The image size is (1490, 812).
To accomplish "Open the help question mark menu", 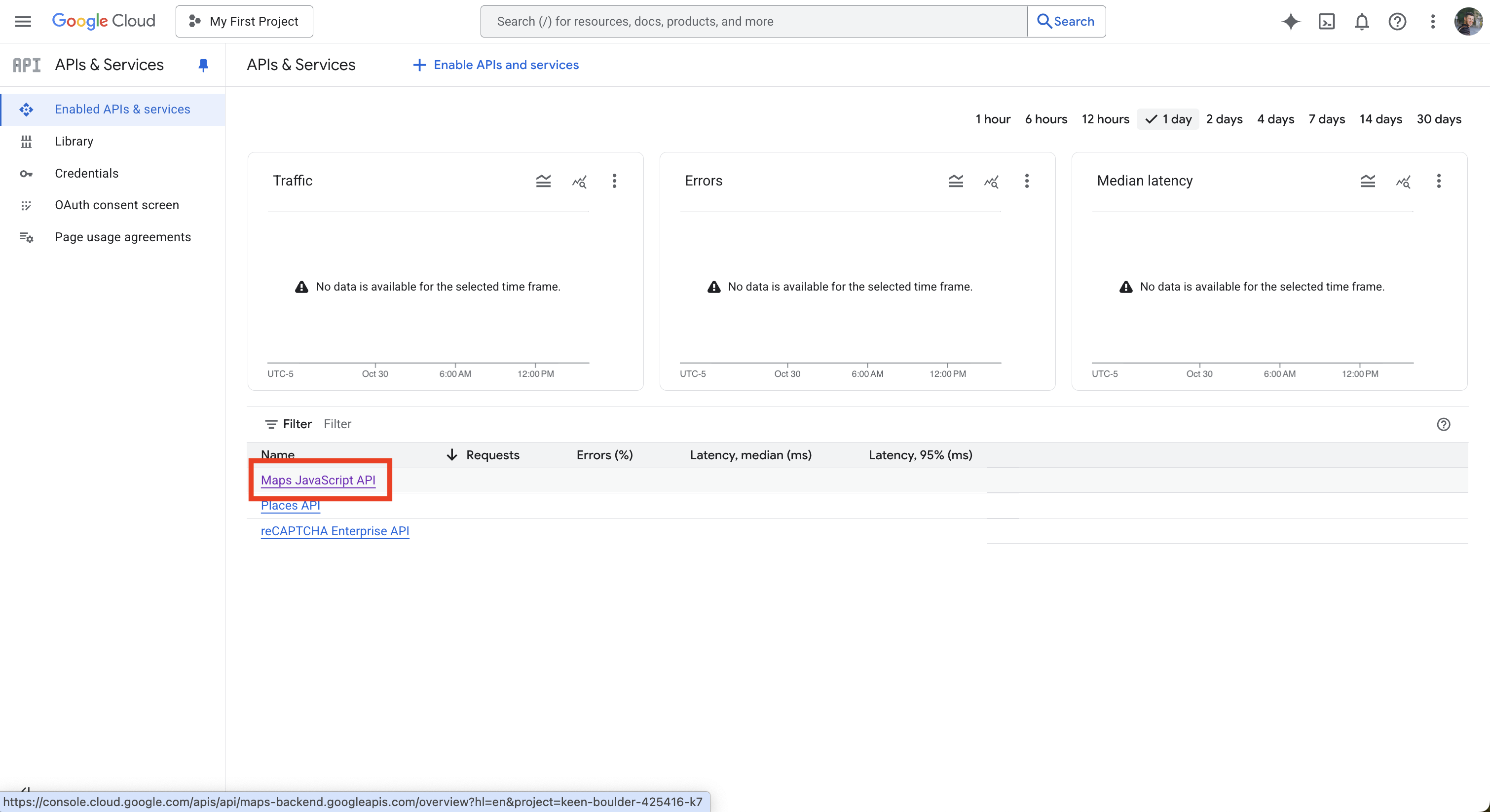I will (x=1397, y=21).
